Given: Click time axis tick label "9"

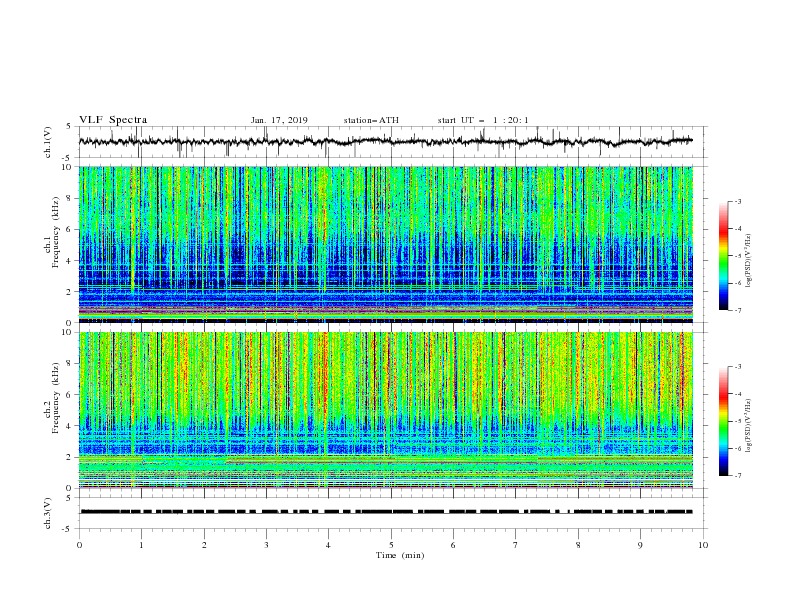Looking at the screenshot, I should coord(640,545).
